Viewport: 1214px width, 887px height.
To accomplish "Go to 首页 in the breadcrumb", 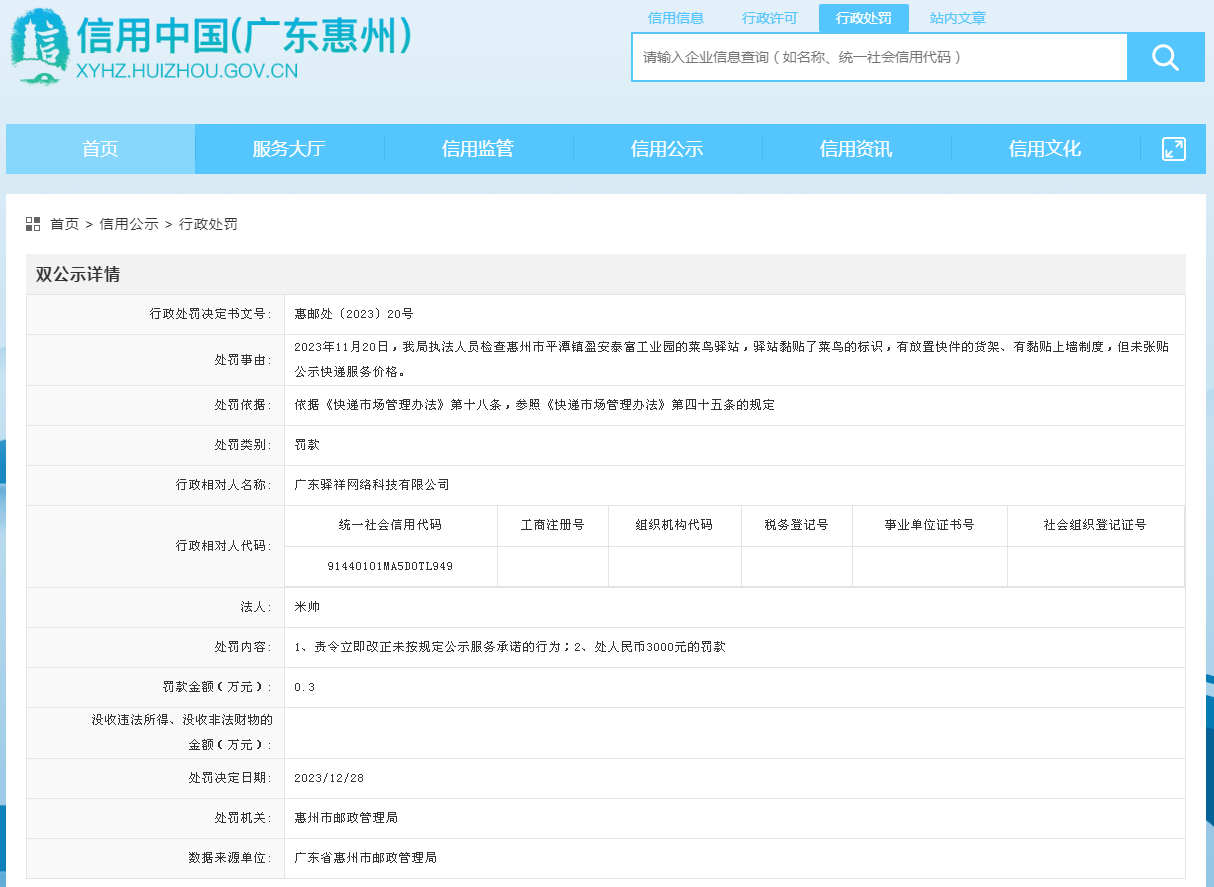I will [x=65, y=224].
